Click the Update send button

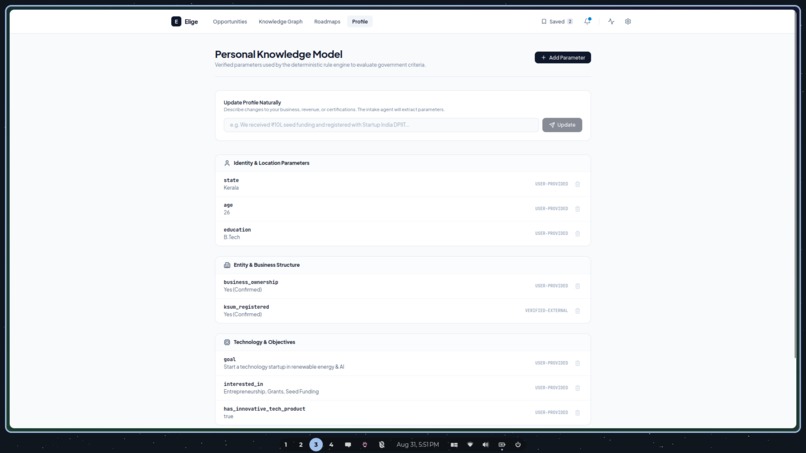(x=562, y=125)
